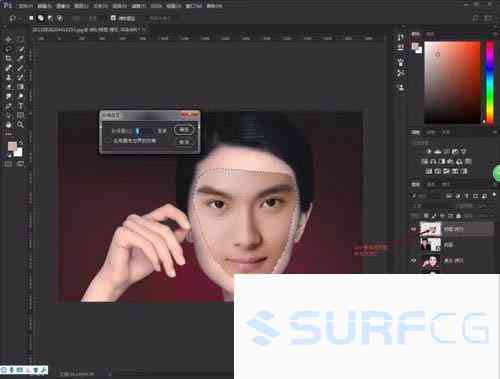Close the open document tab

click(144, 30)
